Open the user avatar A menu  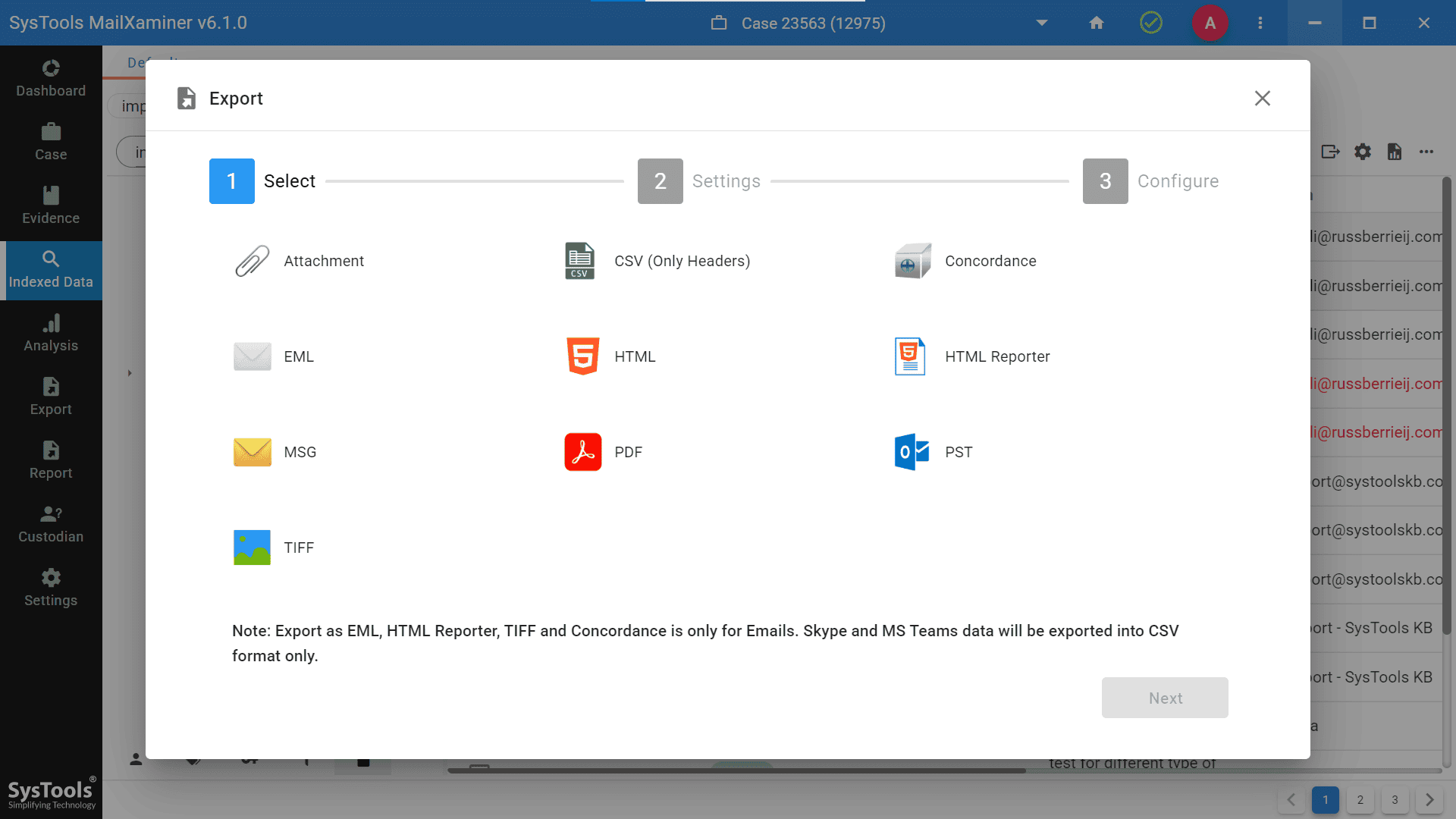[x=1210, y=23]
